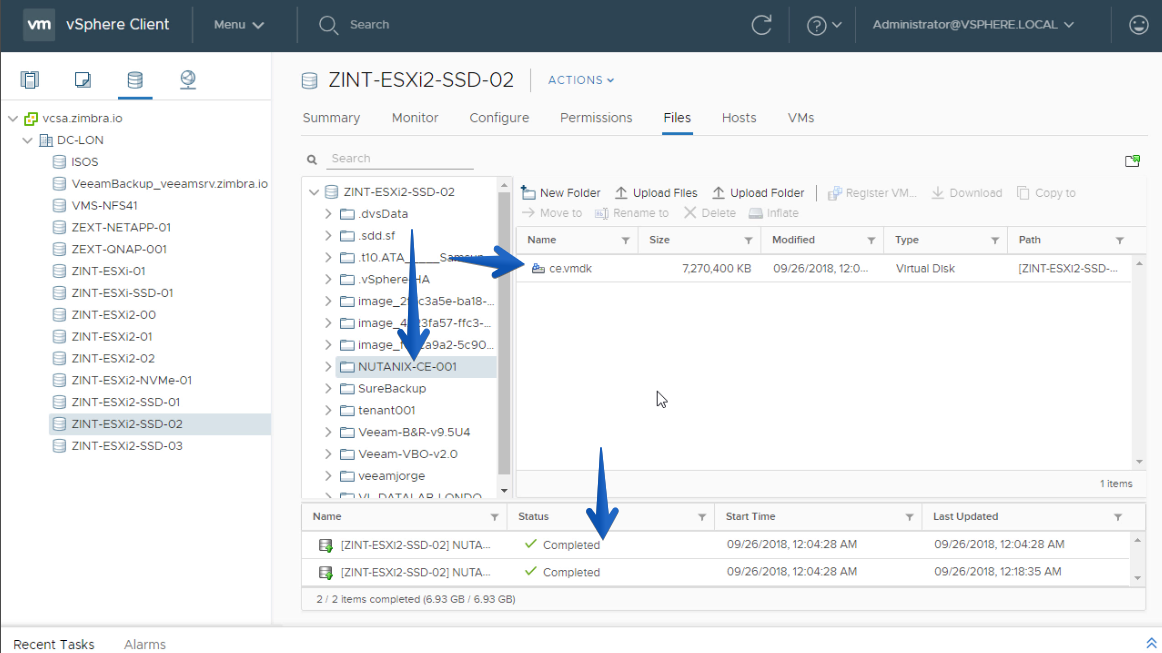
Task: Filter the Name column in files table
Action: coord(625,240)
